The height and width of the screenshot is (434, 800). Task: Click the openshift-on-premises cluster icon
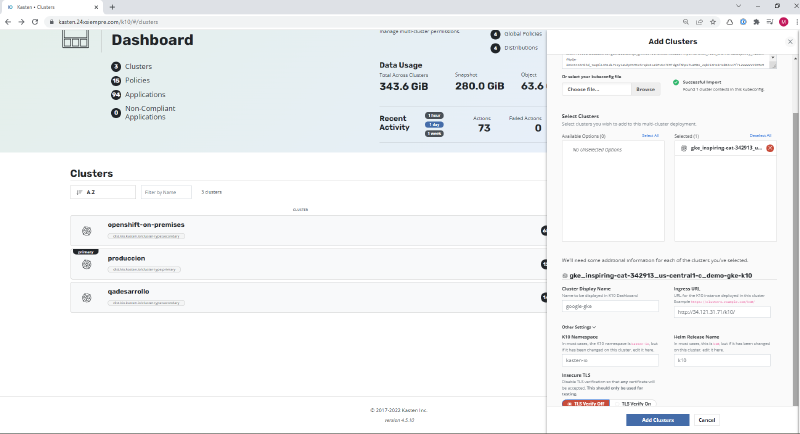[x=87, y=231]
